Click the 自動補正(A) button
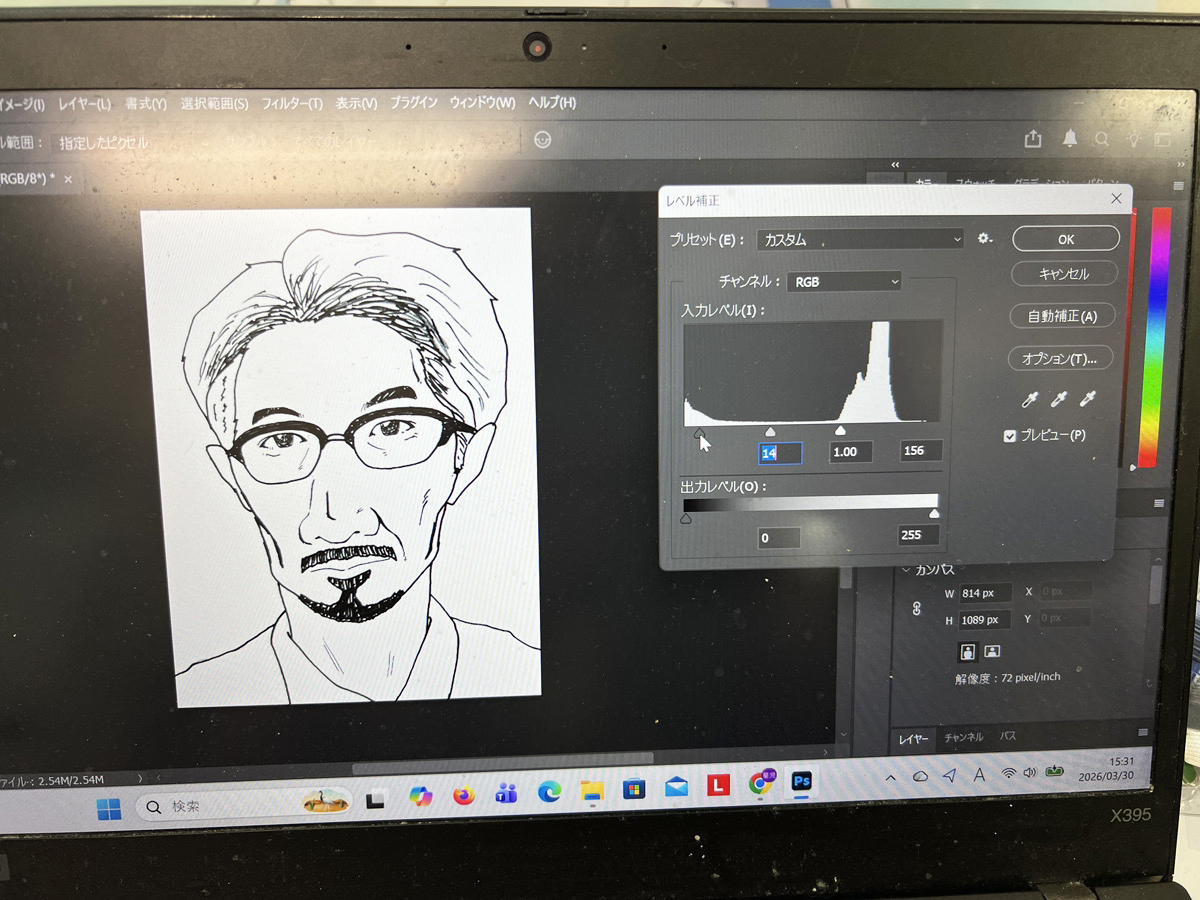 1061,316
